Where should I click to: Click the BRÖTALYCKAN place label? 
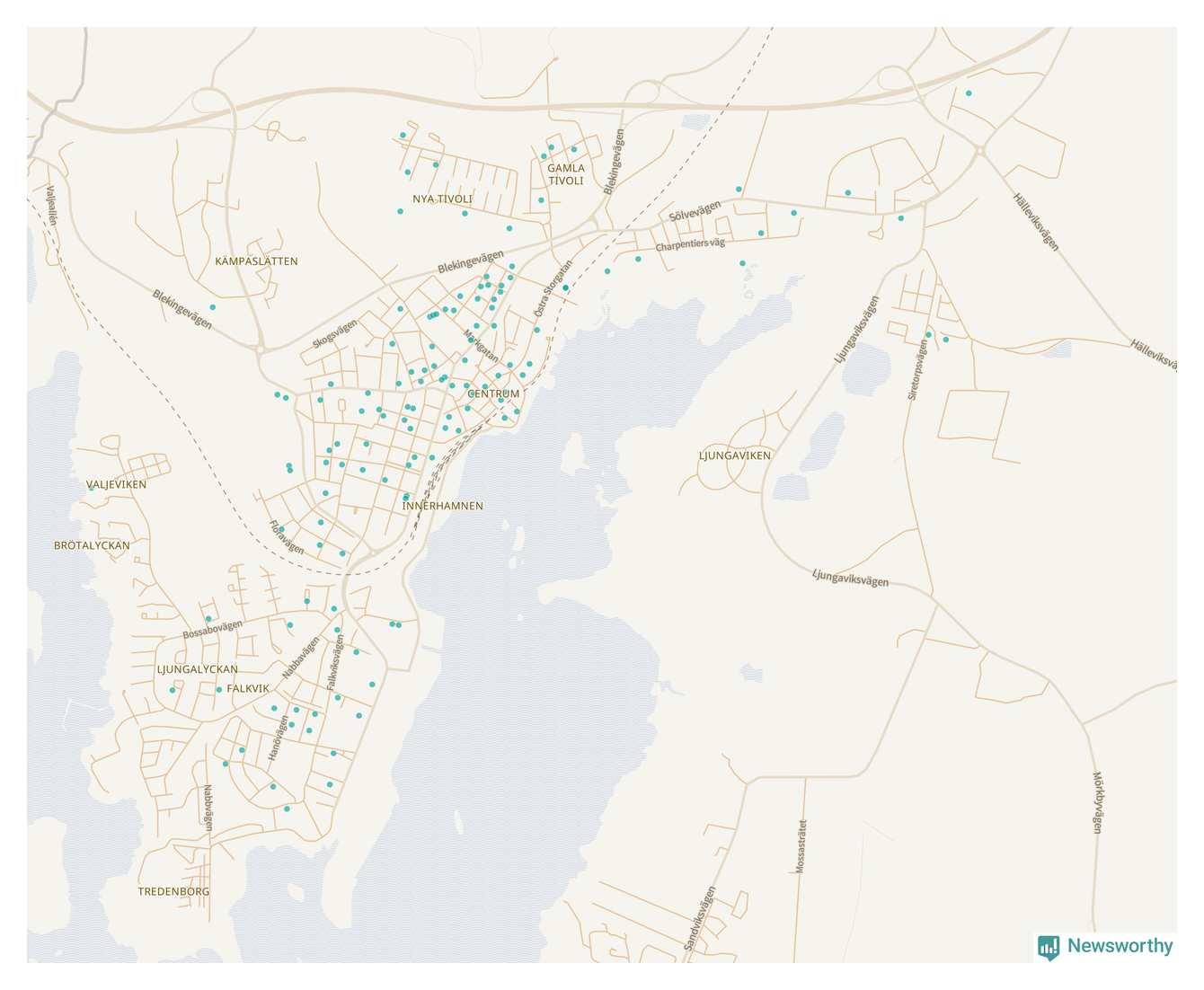pyautogui.click(x=92, y=545)
